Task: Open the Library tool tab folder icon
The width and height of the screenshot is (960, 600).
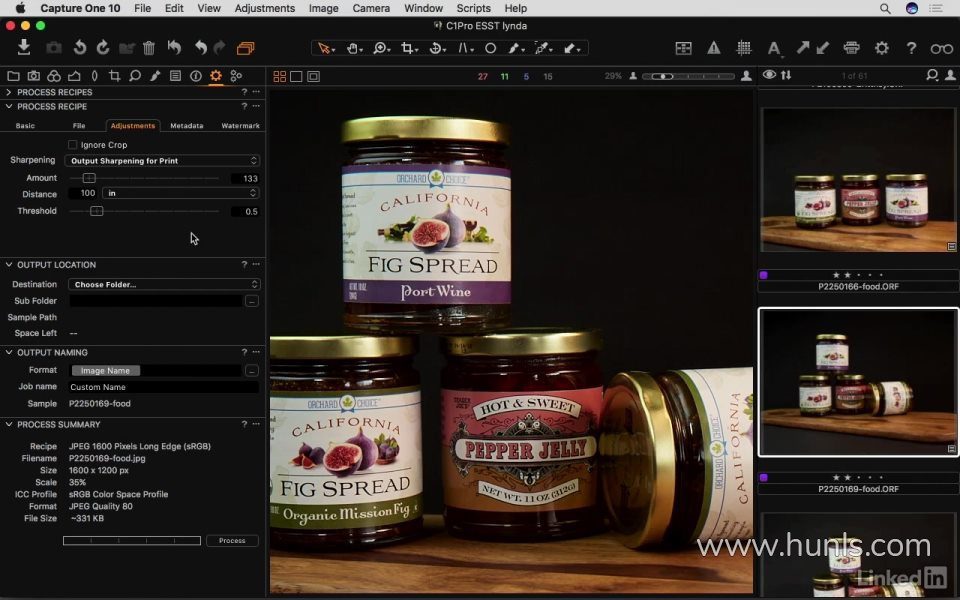Action: point(13,76)
